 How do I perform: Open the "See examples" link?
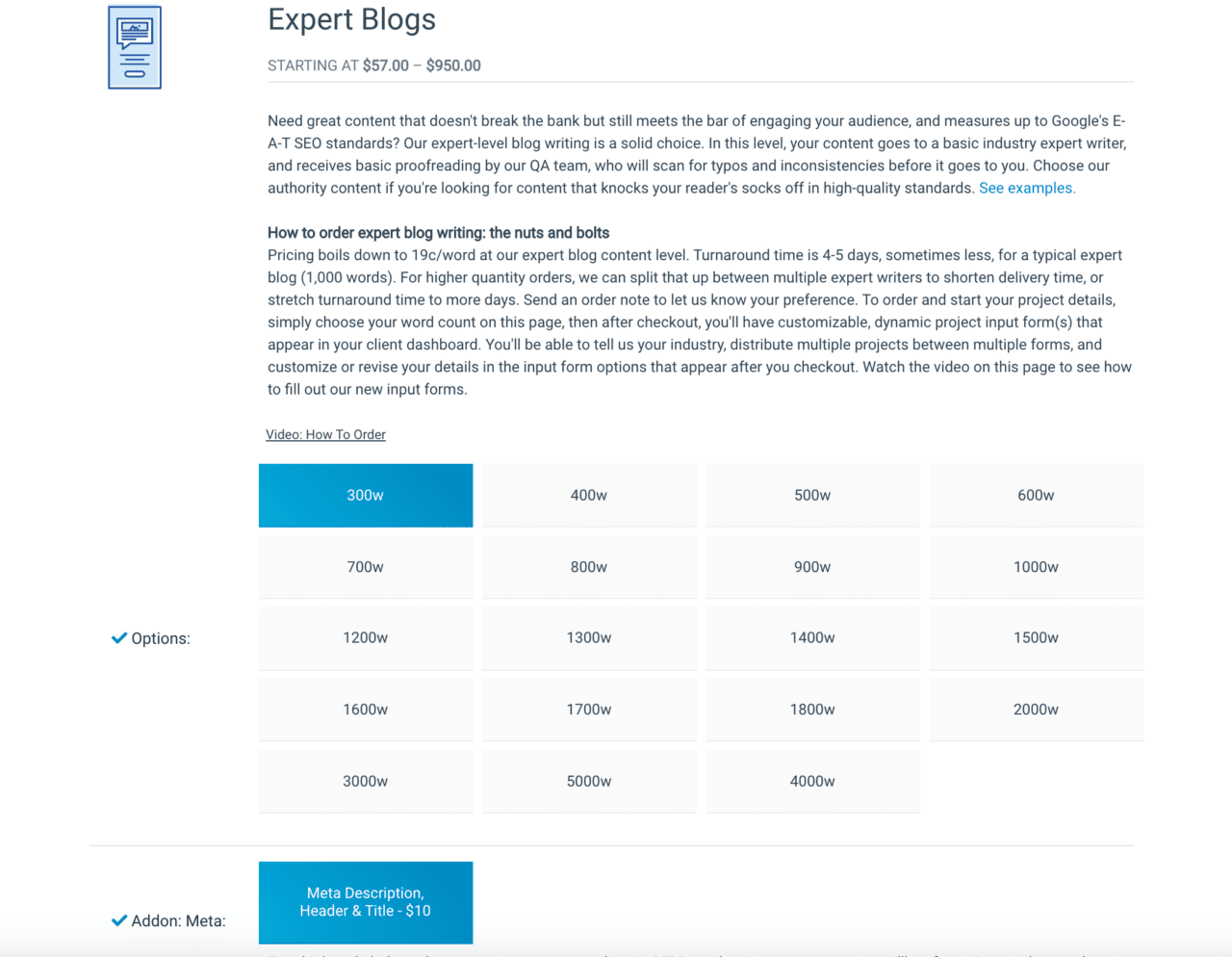point(1026,188)
